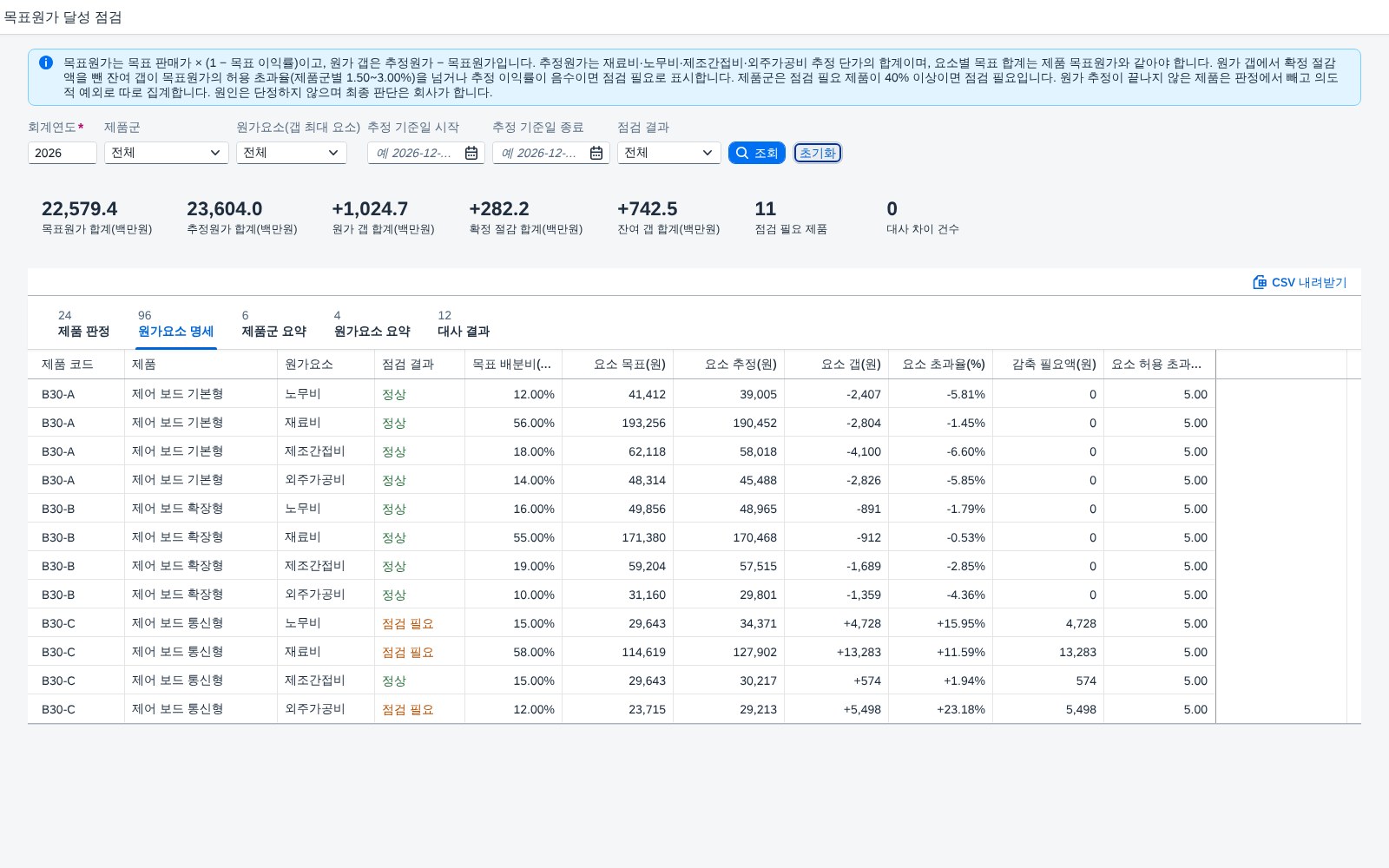This screenshot has height=868, width=1389.
Task: Click the 점검 필요 제품 count 11
Action: tap(766, 209)
